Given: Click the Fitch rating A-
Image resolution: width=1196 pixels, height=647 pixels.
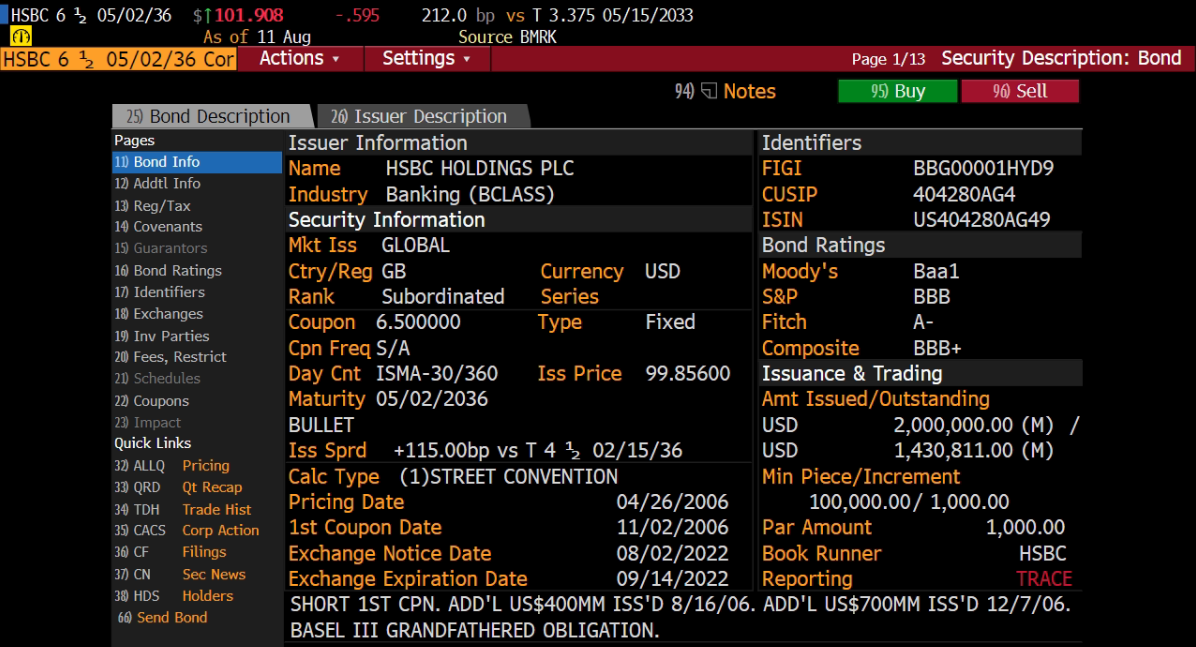Looking at the screenshot, I should (923, 322).
